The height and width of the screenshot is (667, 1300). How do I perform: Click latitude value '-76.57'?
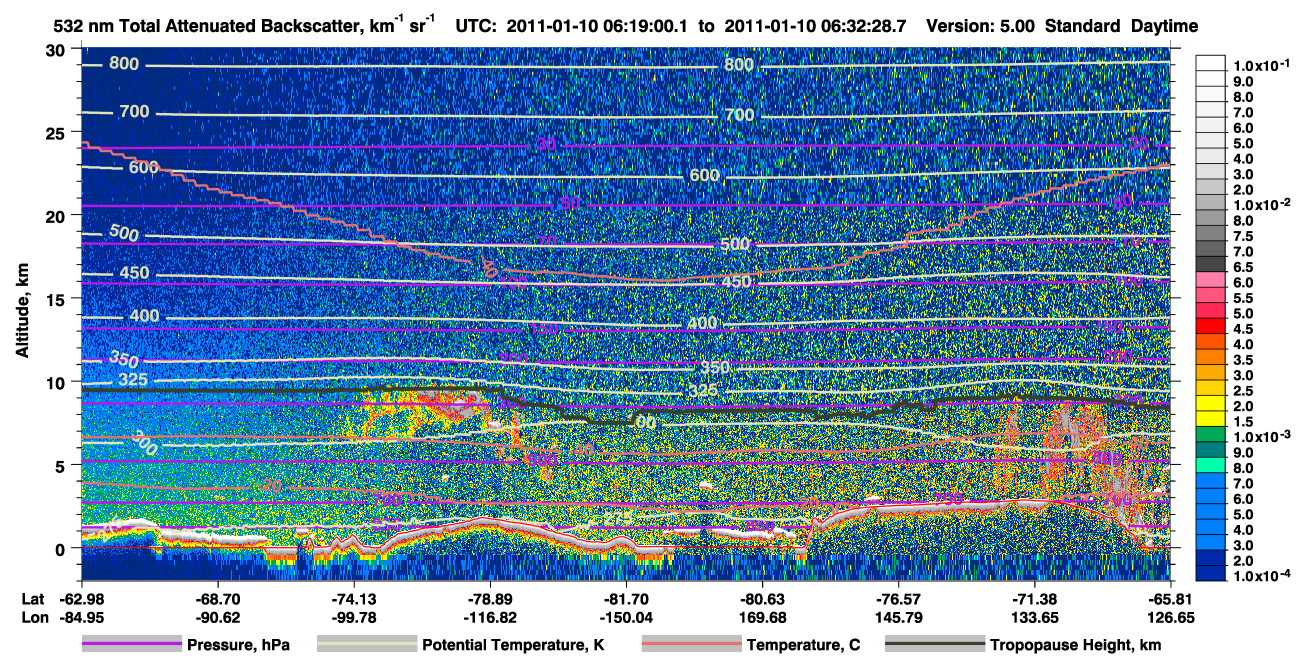point(898,599)
